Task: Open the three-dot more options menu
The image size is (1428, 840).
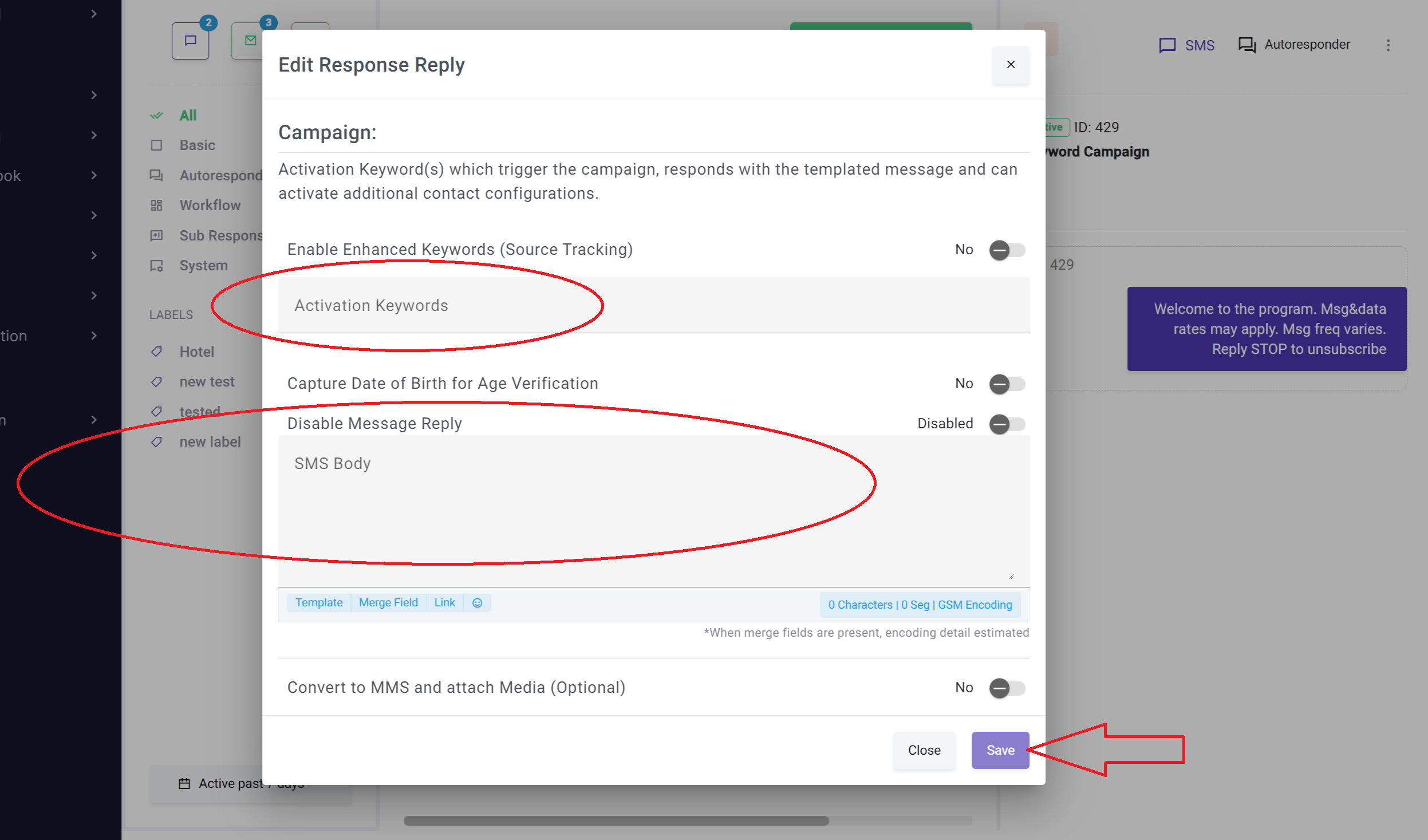Action: (1388, 45)
